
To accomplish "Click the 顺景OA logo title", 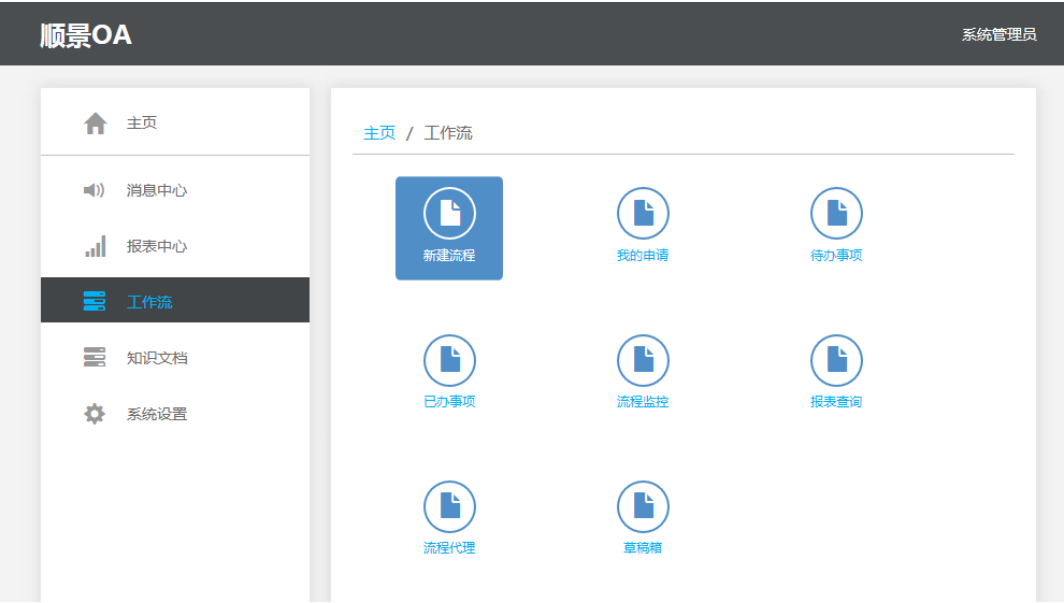I will click(86, 35).
